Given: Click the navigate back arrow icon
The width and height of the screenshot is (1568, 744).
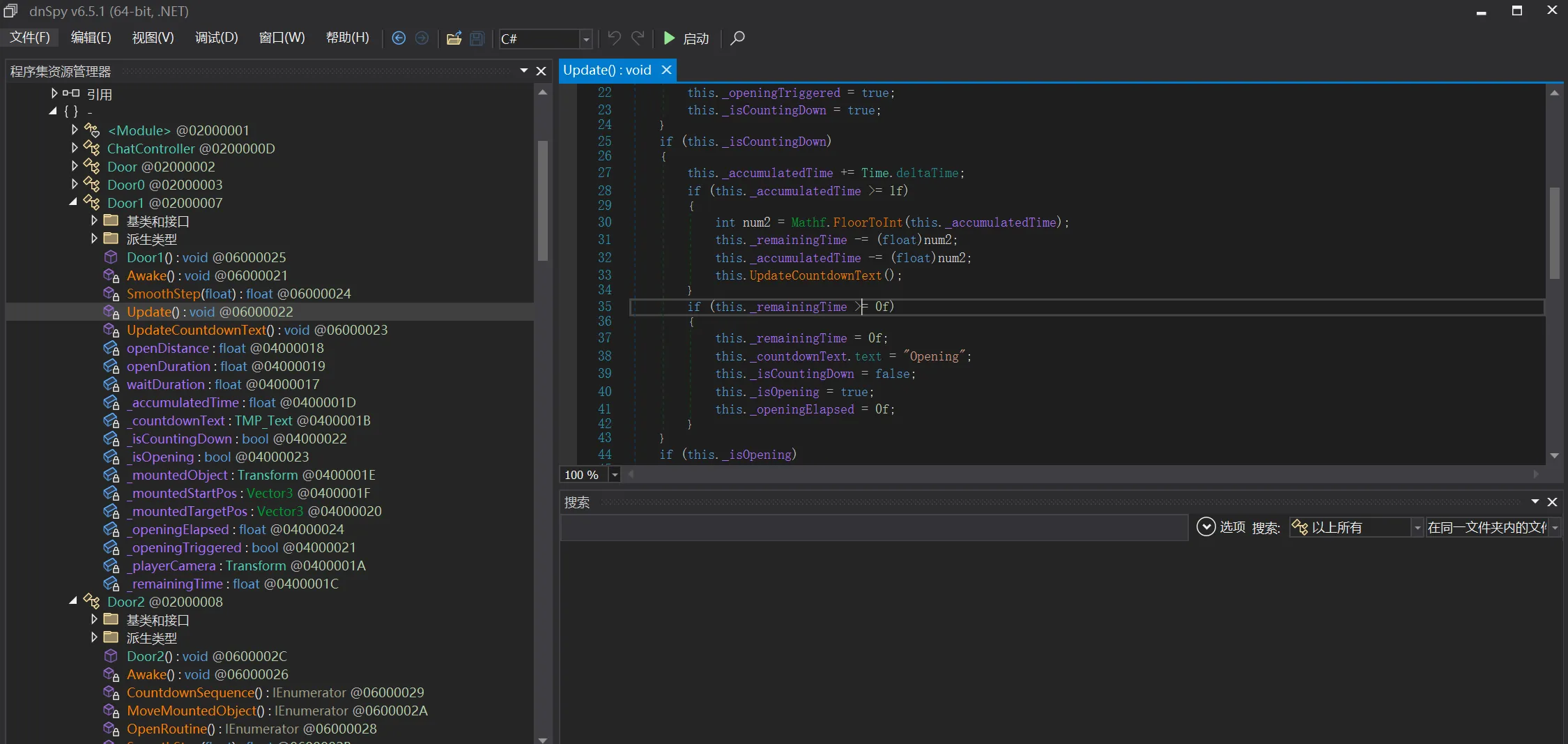Looking at the screenshot, I should coord(399,38).
